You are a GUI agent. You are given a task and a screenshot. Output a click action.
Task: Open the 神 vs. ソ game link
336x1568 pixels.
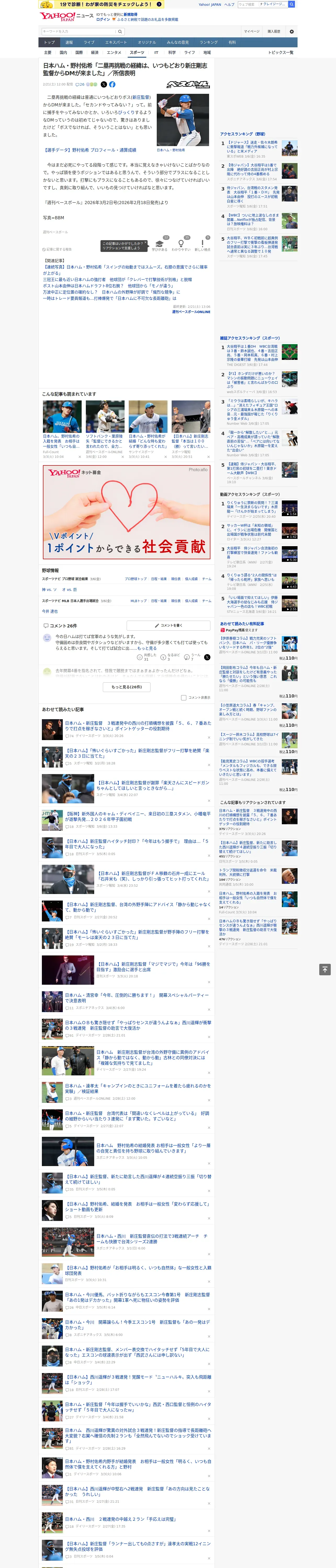point(49,589)
